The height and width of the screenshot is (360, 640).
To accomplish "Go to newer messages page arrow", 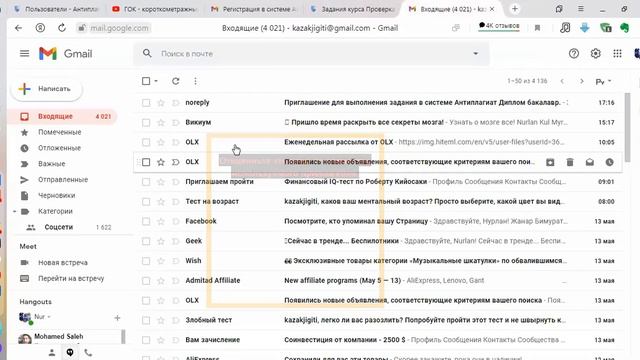I will 562,81.
